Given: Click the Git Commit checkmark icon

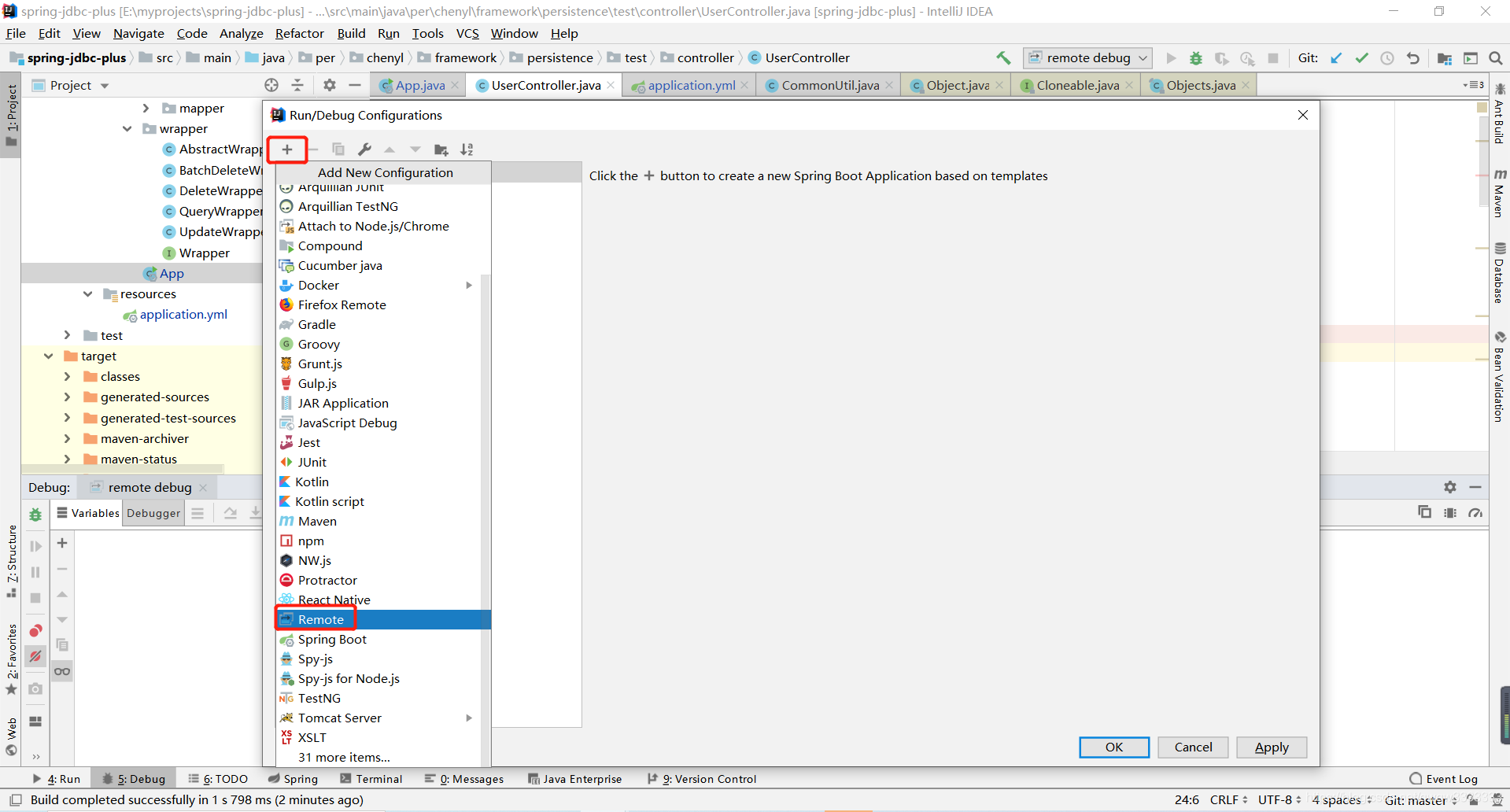Looking at the screenshot, I should coord(1361,58).
